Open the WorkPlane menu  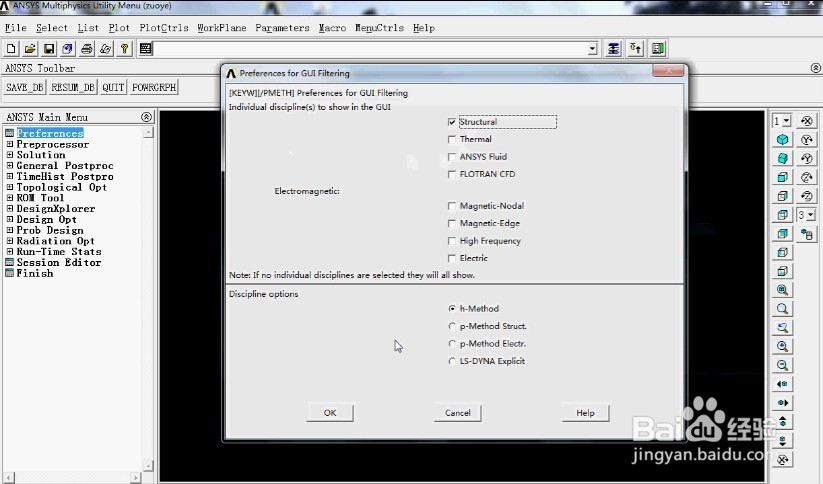pos(221,28)
